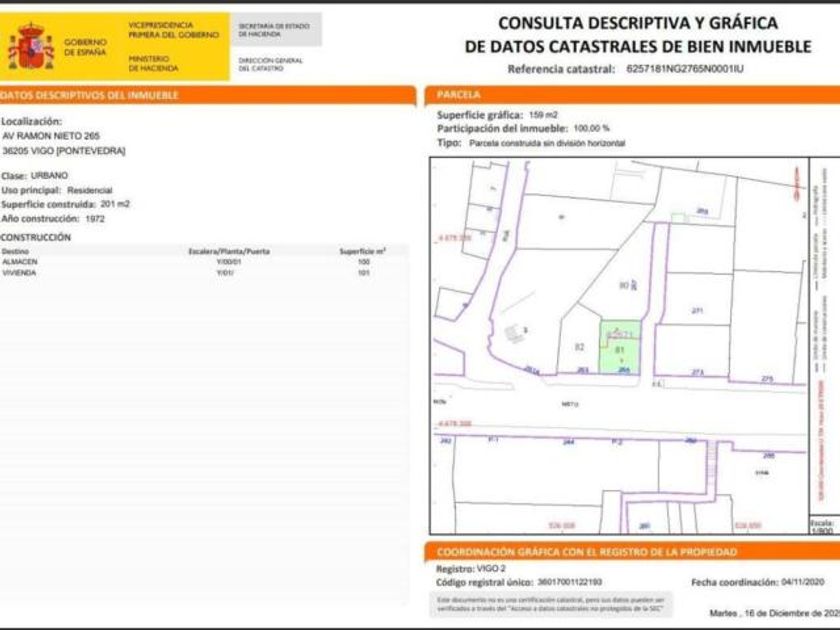Click surface cell '100' in ALMACEN row
The image size is (840, 630).
click(x=364, y=262)
